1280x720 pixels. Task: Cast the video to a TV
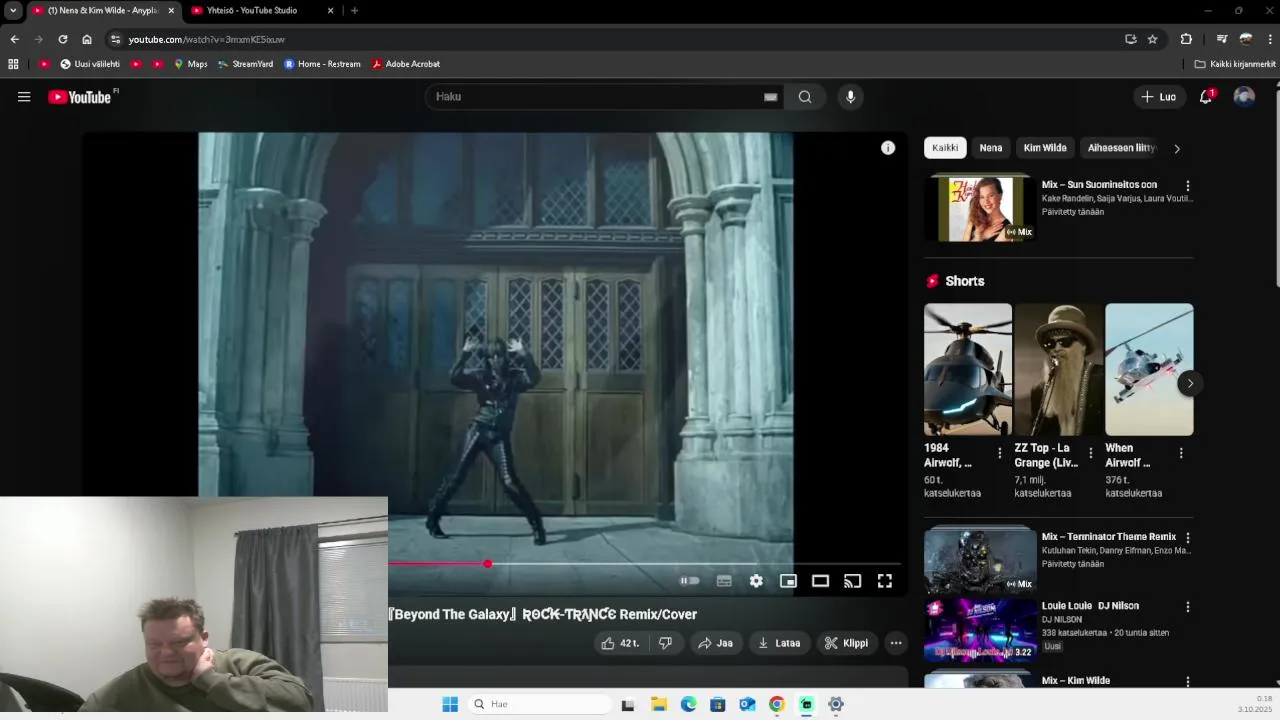pyautogui.click(x=852, y=581)
